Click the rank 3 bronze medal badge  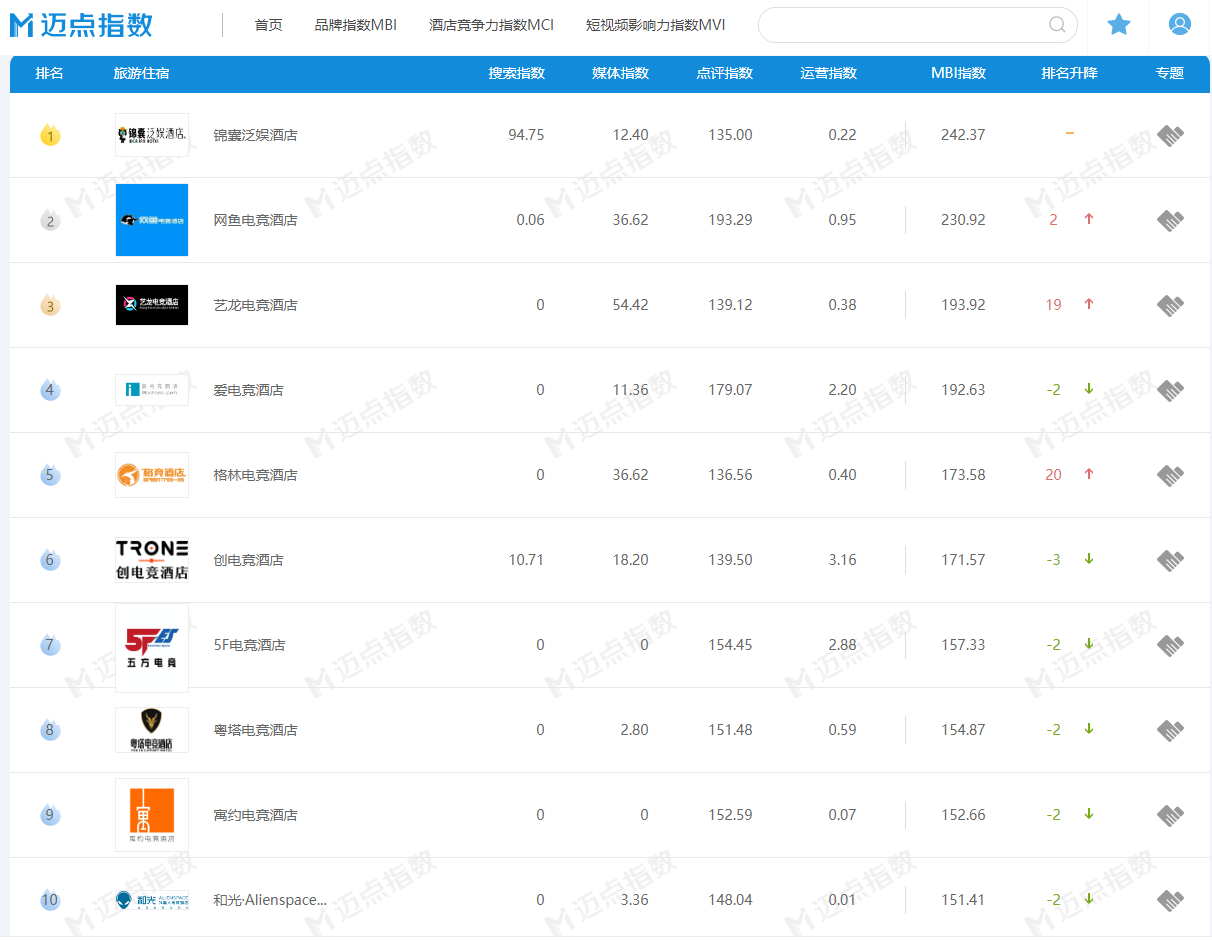50,305
